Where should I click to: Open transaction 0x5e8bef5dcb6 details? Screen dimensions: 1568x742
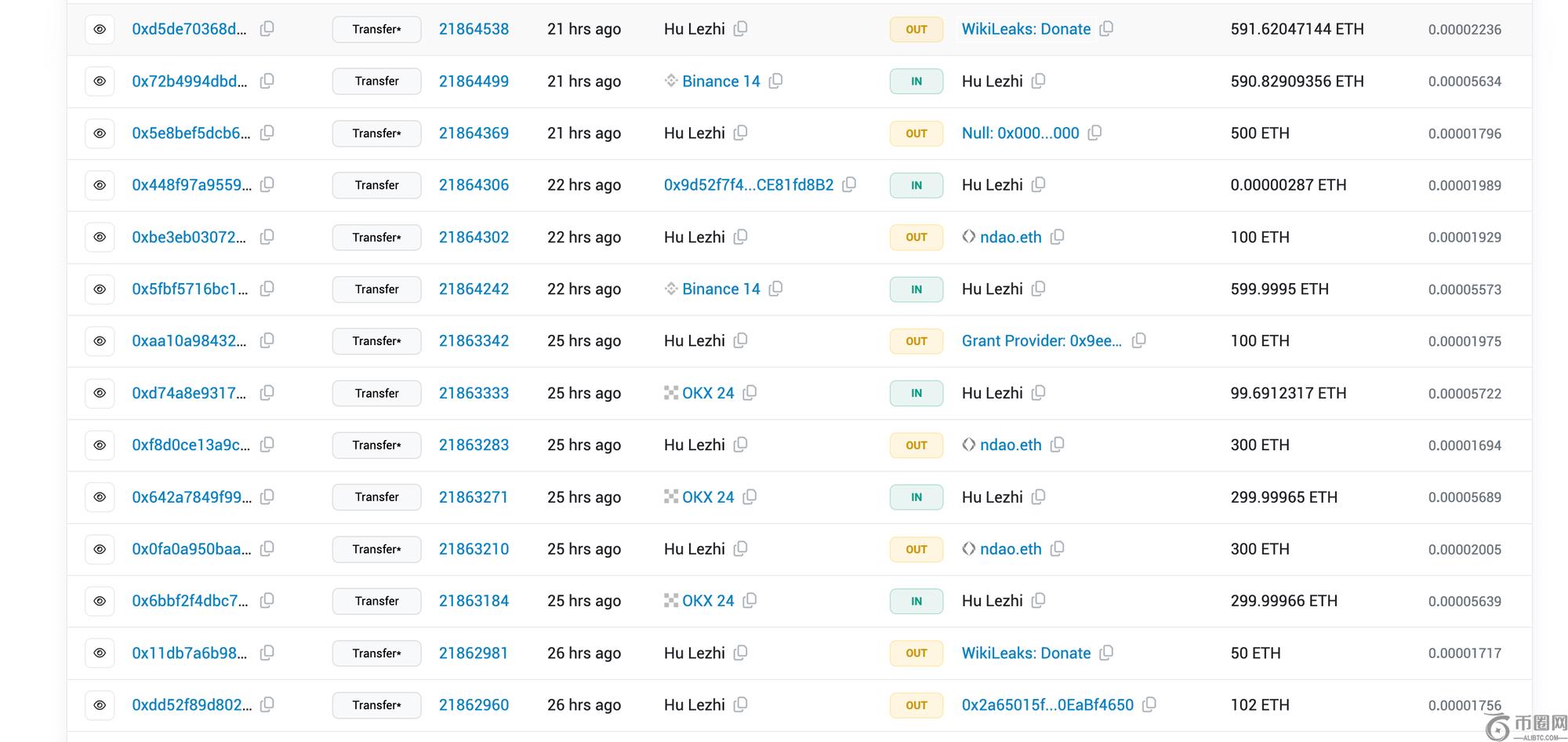(x=191, y=133)
